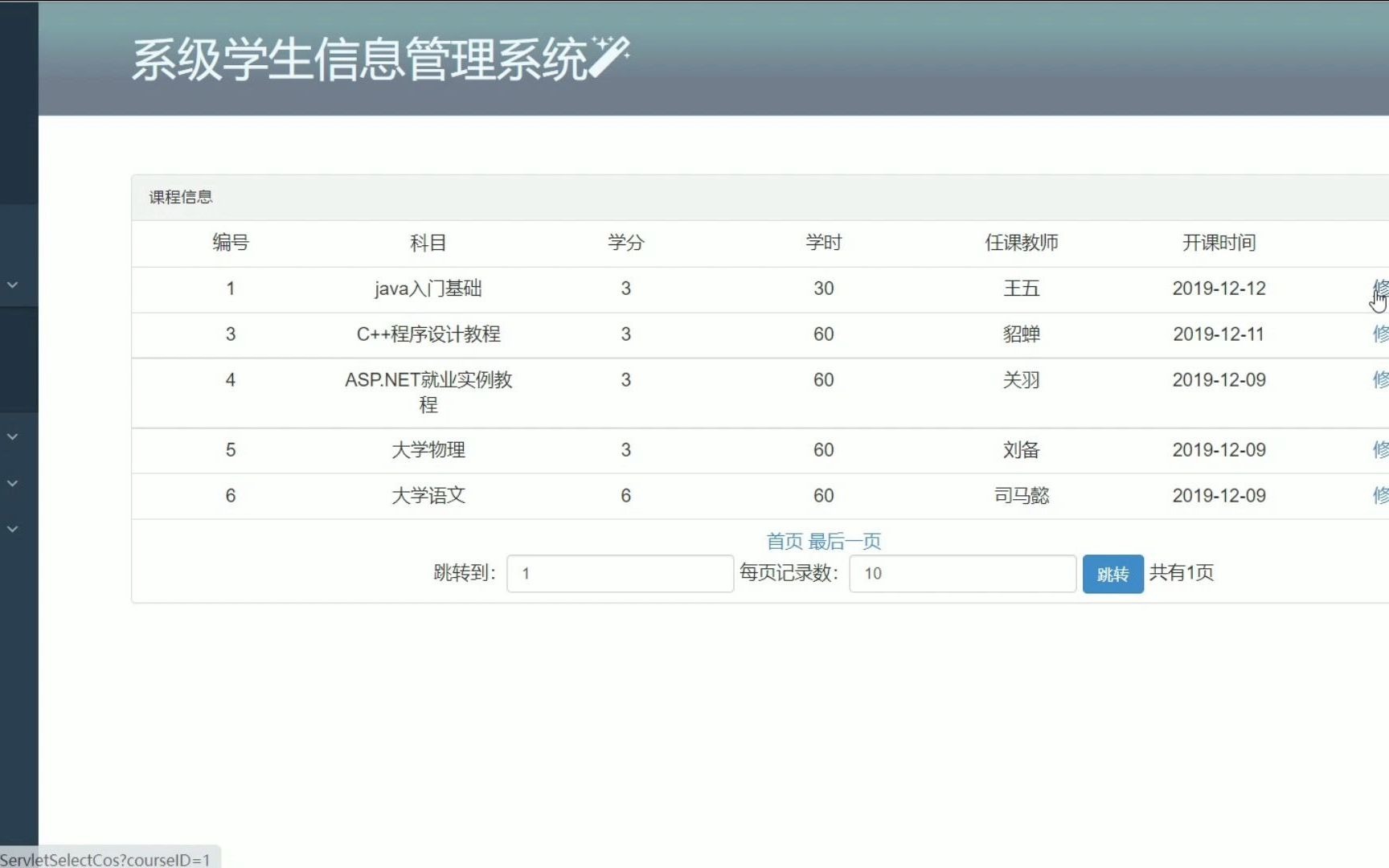
Task: Go to 最后一页 pagination link
Action: [x=845, y=541]
